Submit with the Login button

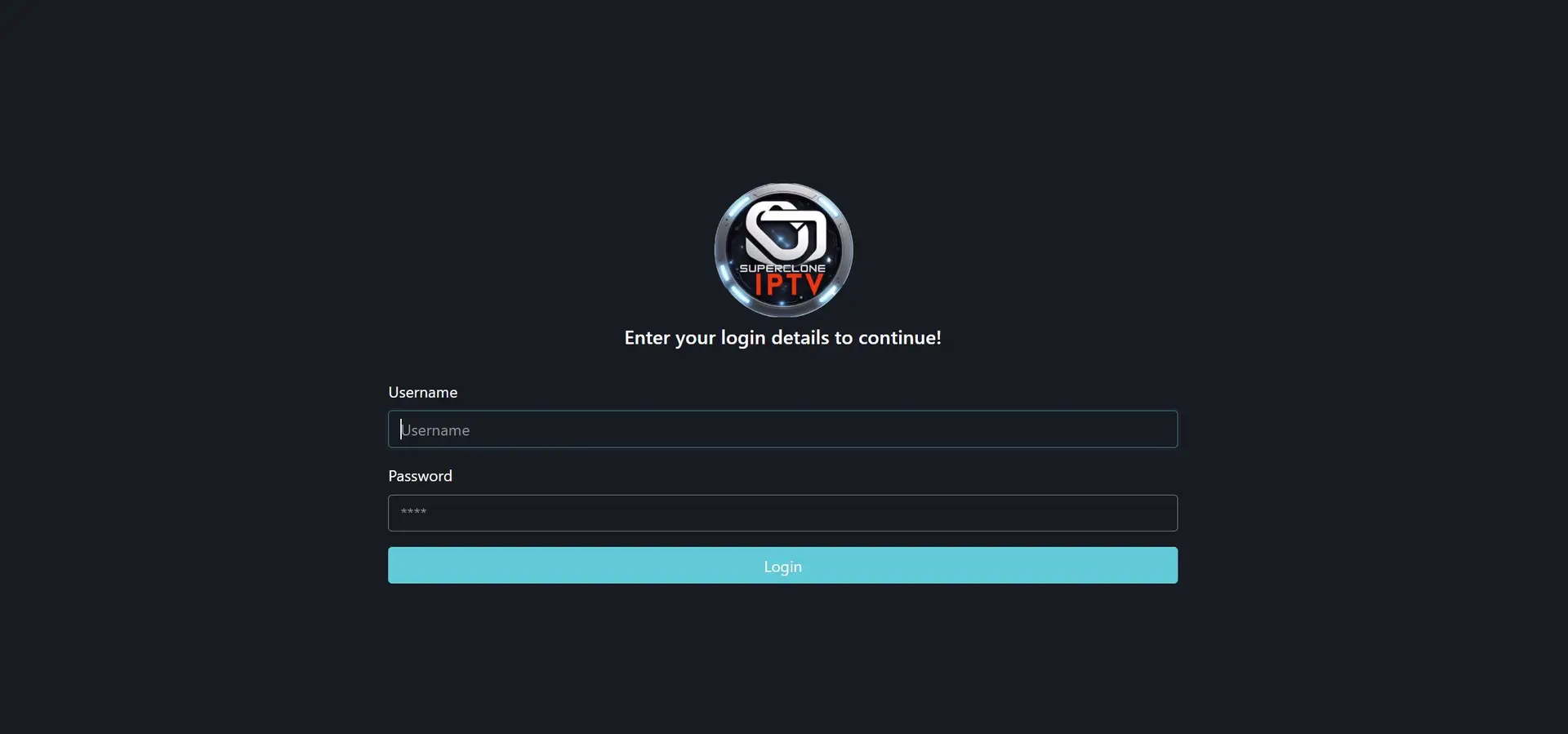pos(782,565)
